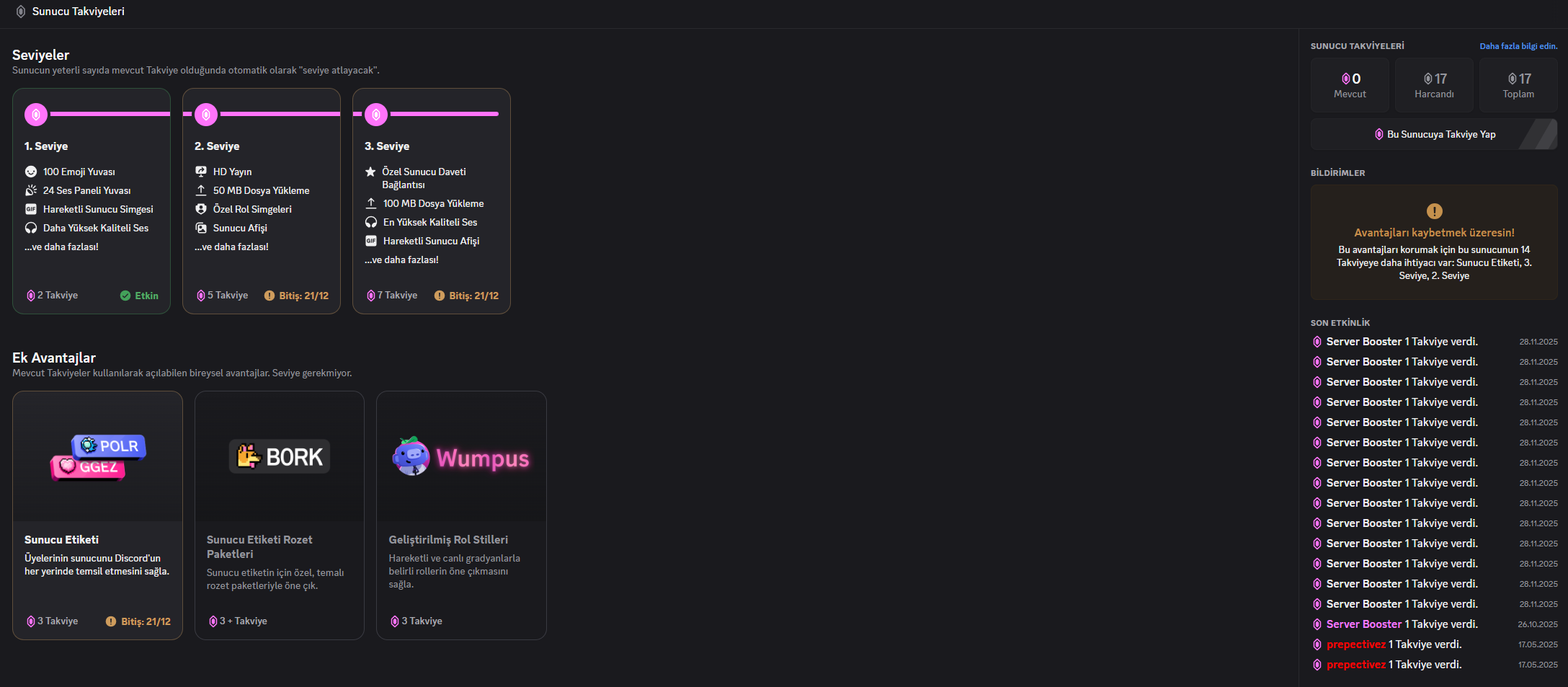Image resolution: width=1568 pixels, height=687 pixels.
Task: Click the pink gem circle above 1. Seviye
Action: pyautogui.click(x=36, y=114)
